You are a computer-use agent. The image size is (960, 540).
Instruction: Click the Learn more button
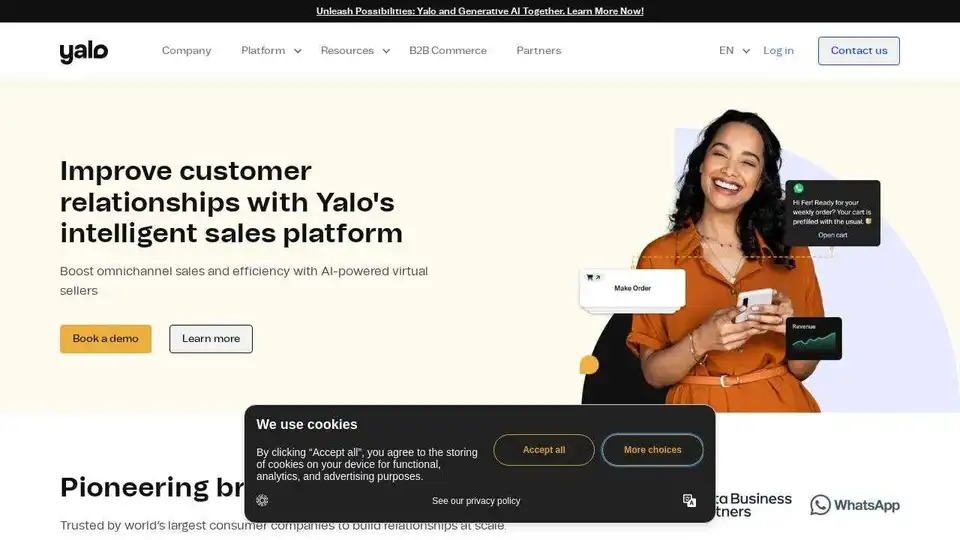click(x=211, y=339)
